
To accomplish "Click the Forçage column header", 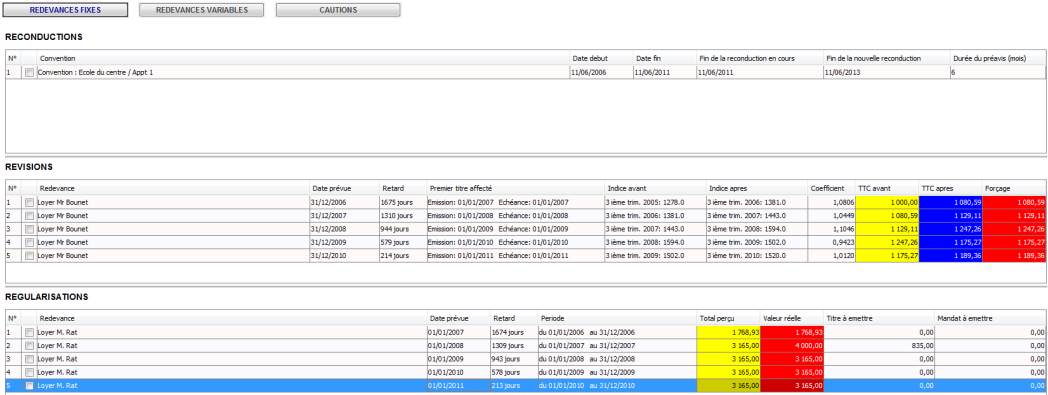I will point(1014,188).
